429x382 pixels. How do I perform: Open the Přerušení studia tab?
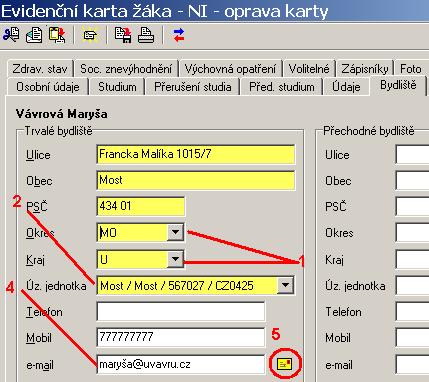point(193,87)
